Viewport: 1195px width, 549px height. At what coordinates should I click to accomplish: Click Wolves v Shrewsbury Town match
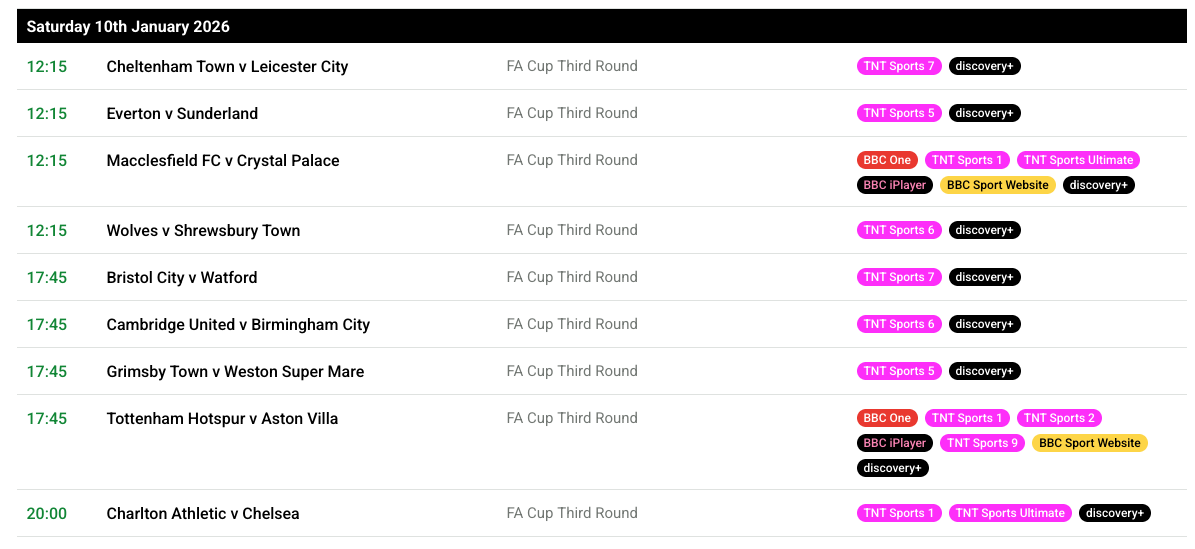[203, 231]
